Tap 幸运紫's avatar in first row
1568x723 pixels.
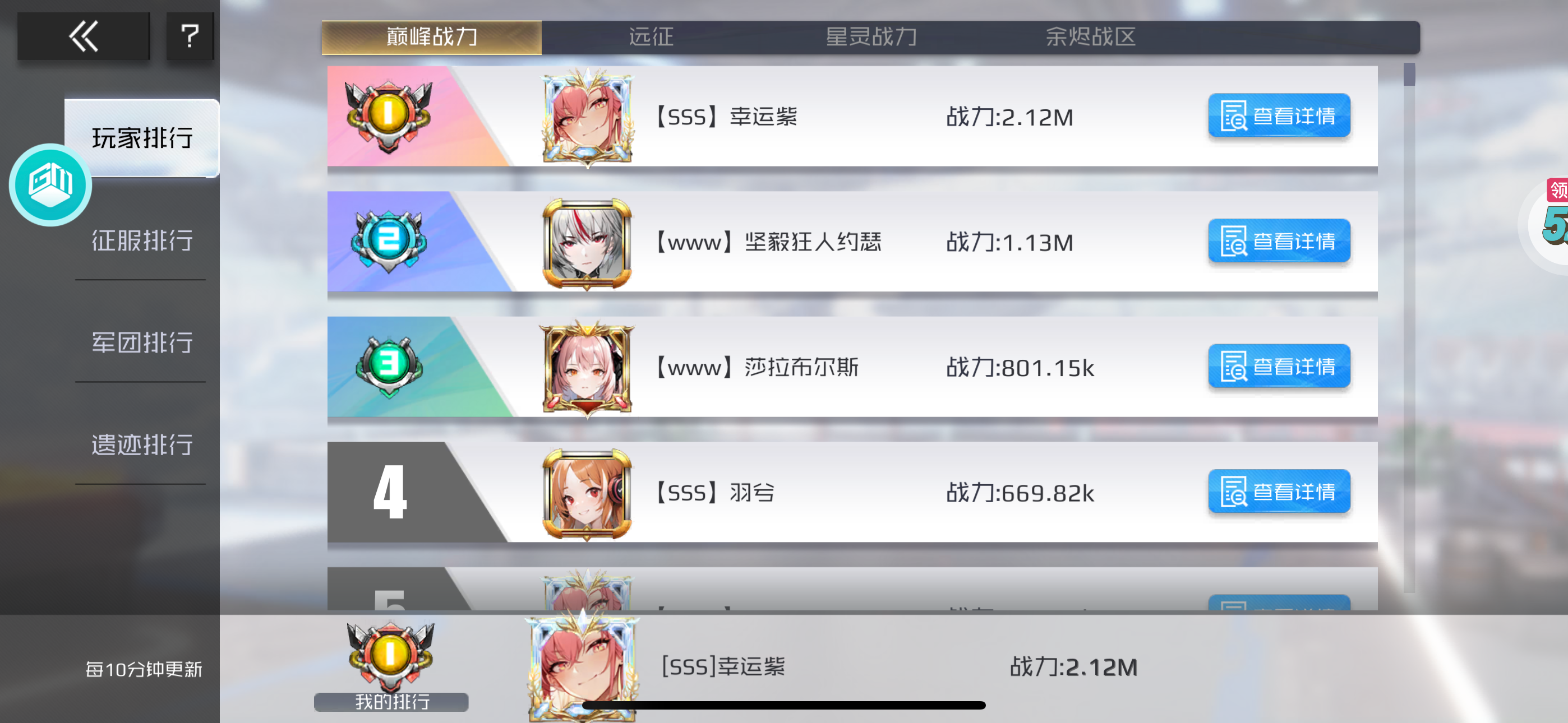[x=587, y=117]
